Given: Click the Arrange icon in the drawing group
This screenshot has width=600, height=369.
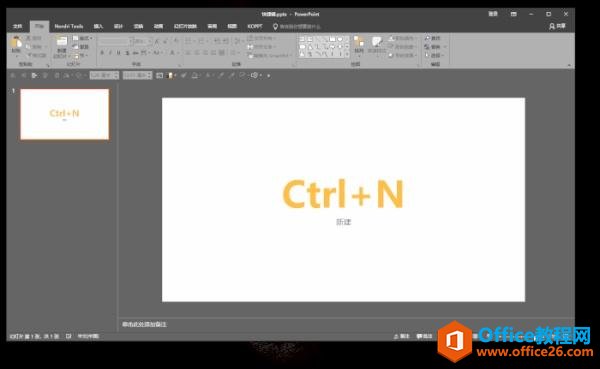Looking at the screenshot, I should [359, 41].
